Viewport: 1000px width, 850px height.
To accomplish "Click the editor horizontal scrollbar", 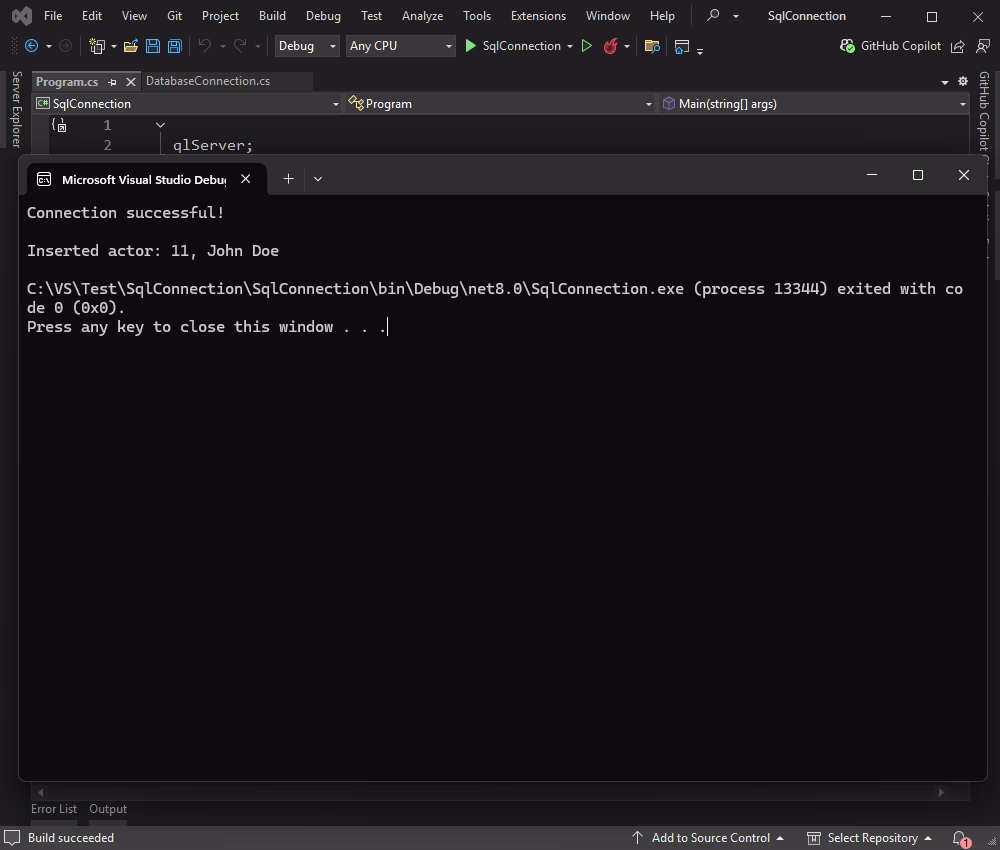I will 490,792.
